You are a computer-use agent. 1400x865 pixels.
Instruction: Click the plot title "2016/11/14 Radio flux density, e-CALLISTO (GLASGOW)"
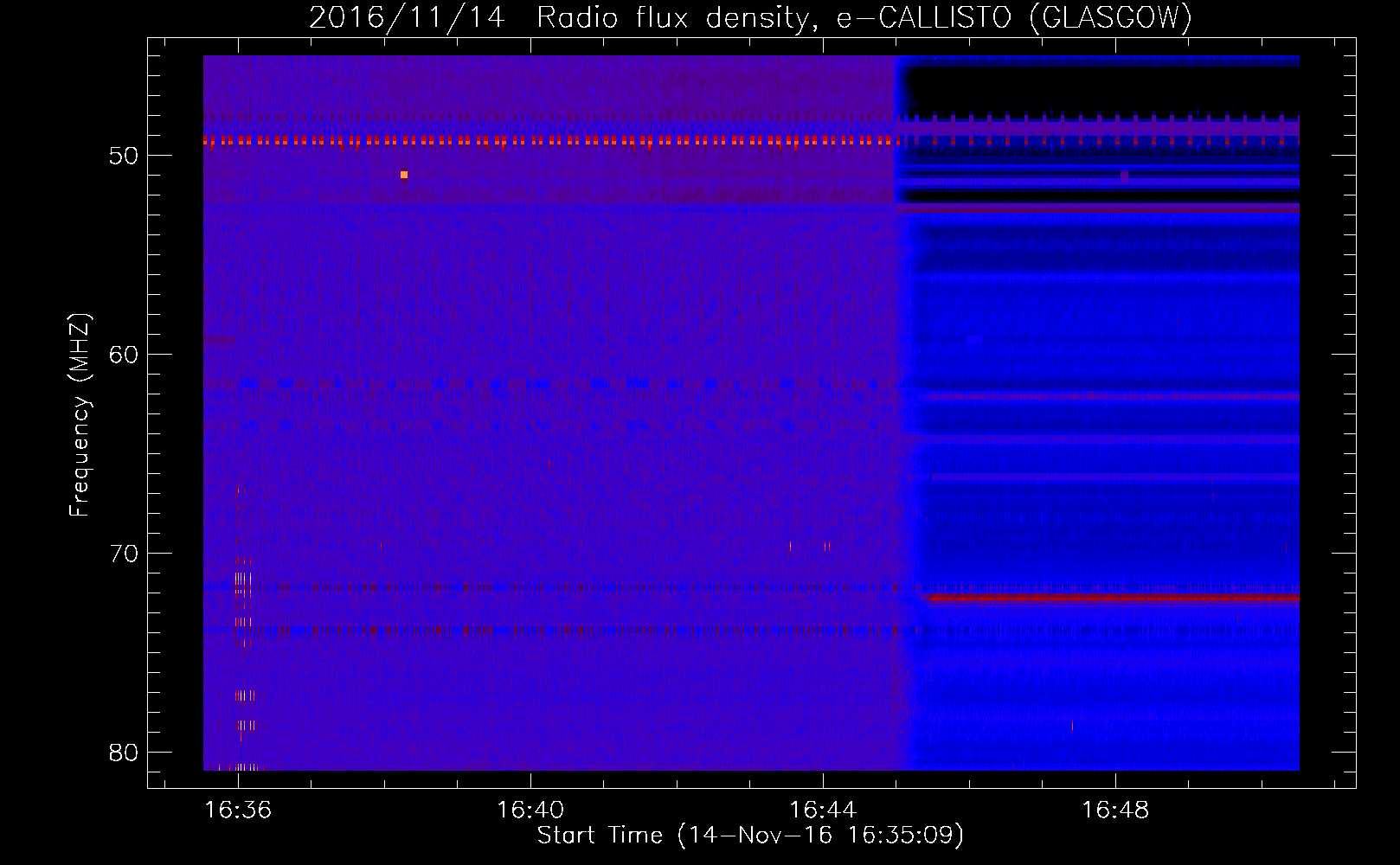point(750,17)
